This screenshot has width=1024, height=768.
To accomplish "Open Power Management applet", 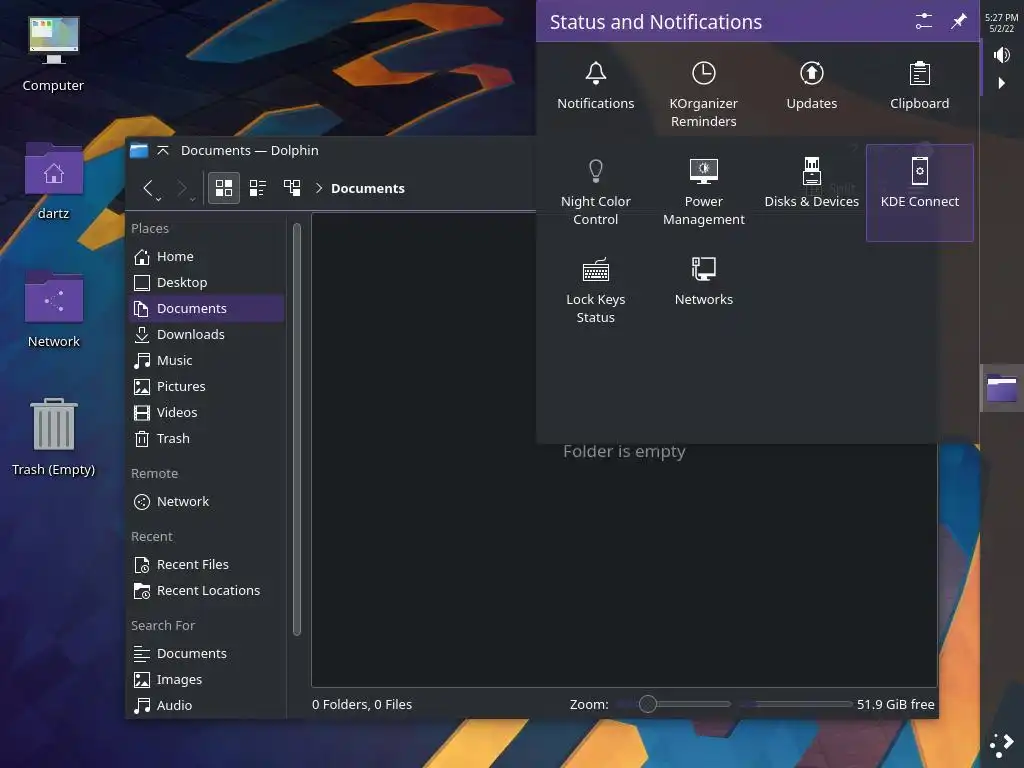I will tap(703, 193).
